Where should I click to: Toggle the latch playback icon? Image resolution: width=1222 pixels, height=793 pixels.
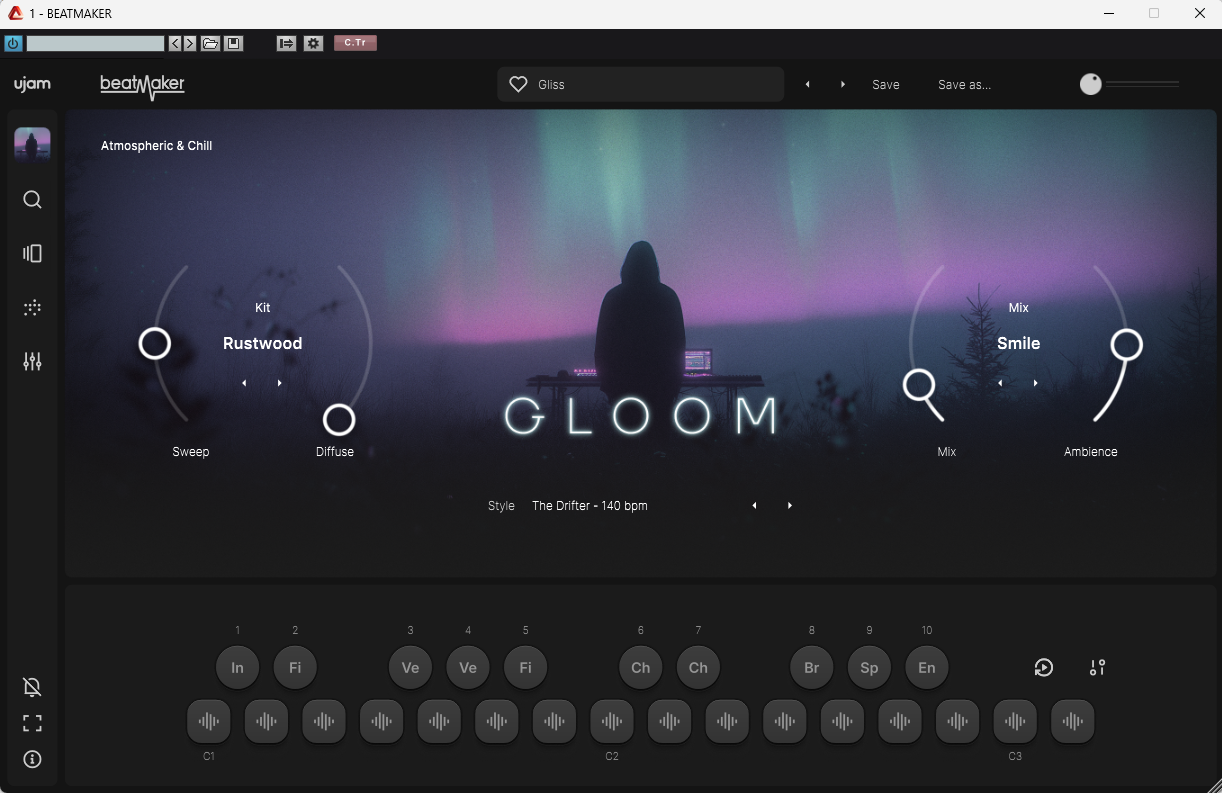point(1044,668)
